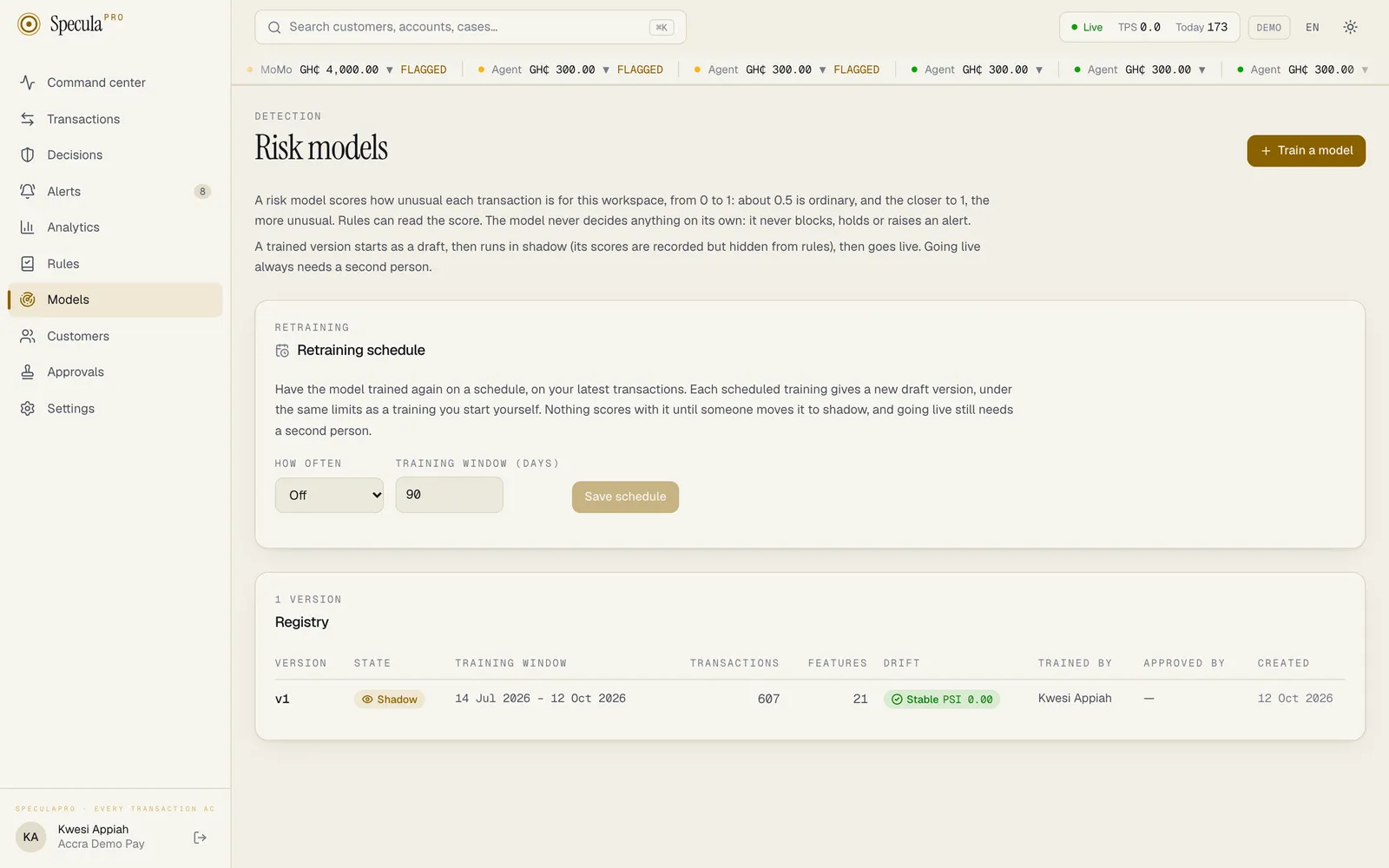Log out using the sign-out icon
The image size is (1389, 868).
(x=201, y=838)
